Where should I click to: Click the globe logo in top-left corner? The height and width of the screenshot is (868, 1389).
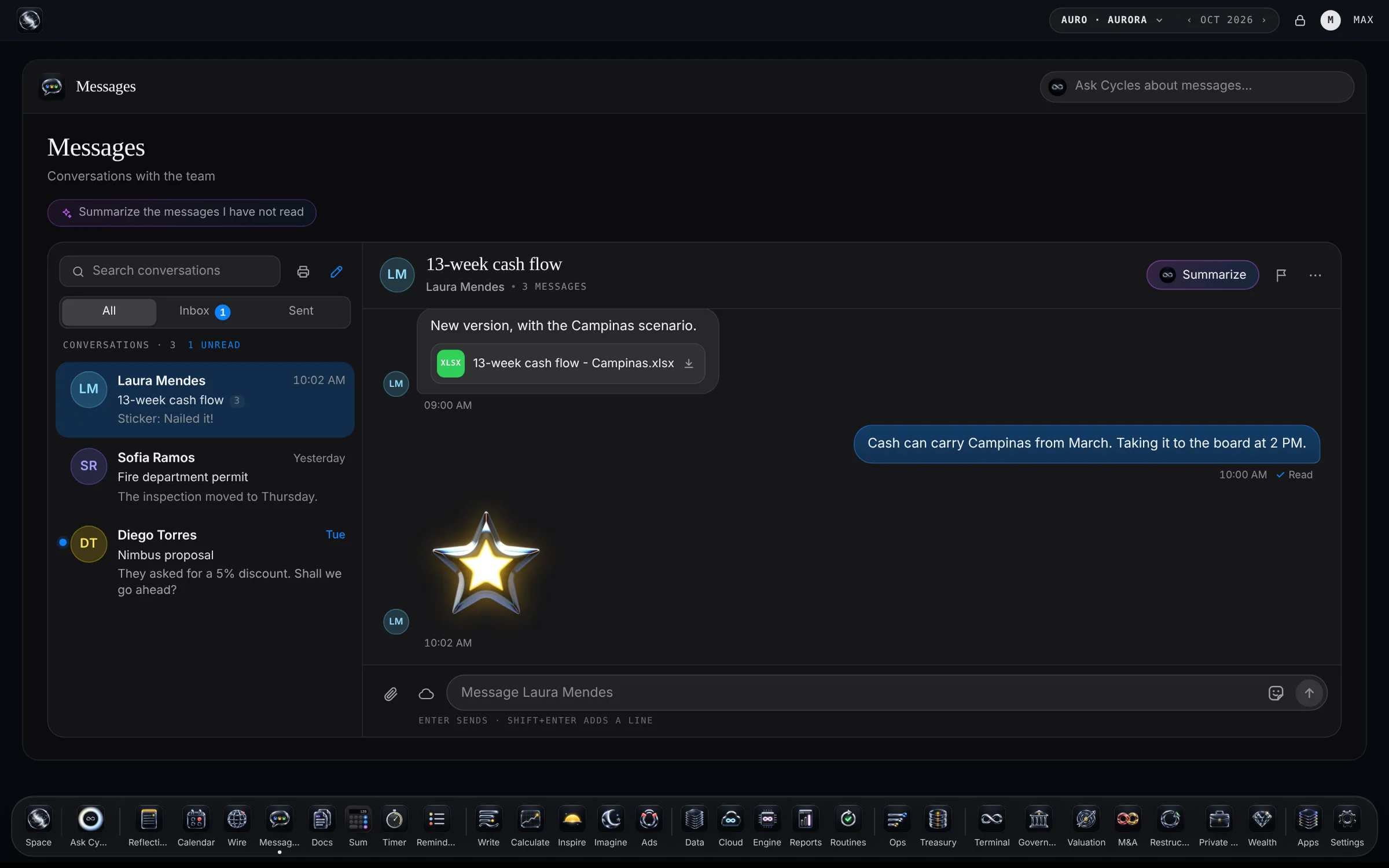point(30,20)
